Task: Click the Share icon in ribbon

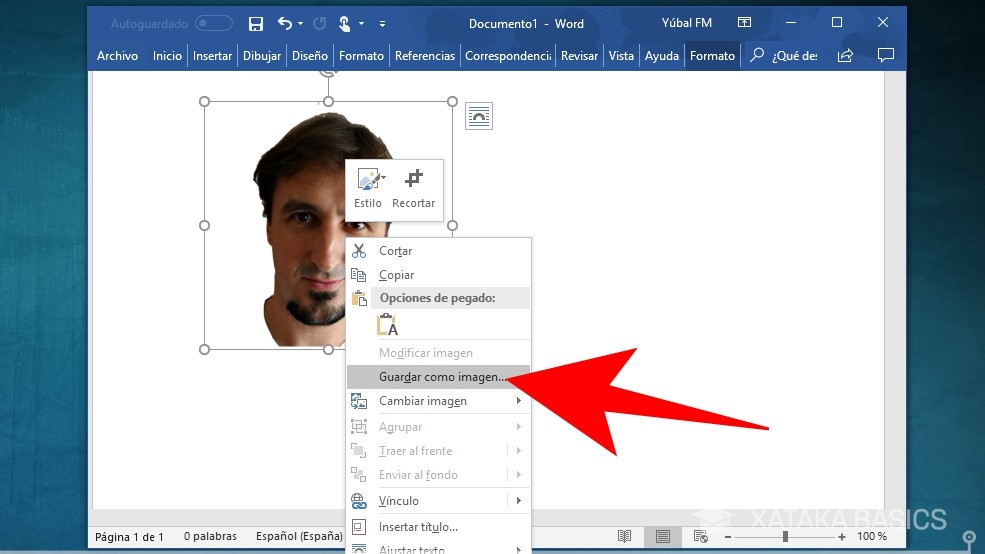Action: [846, 56]
